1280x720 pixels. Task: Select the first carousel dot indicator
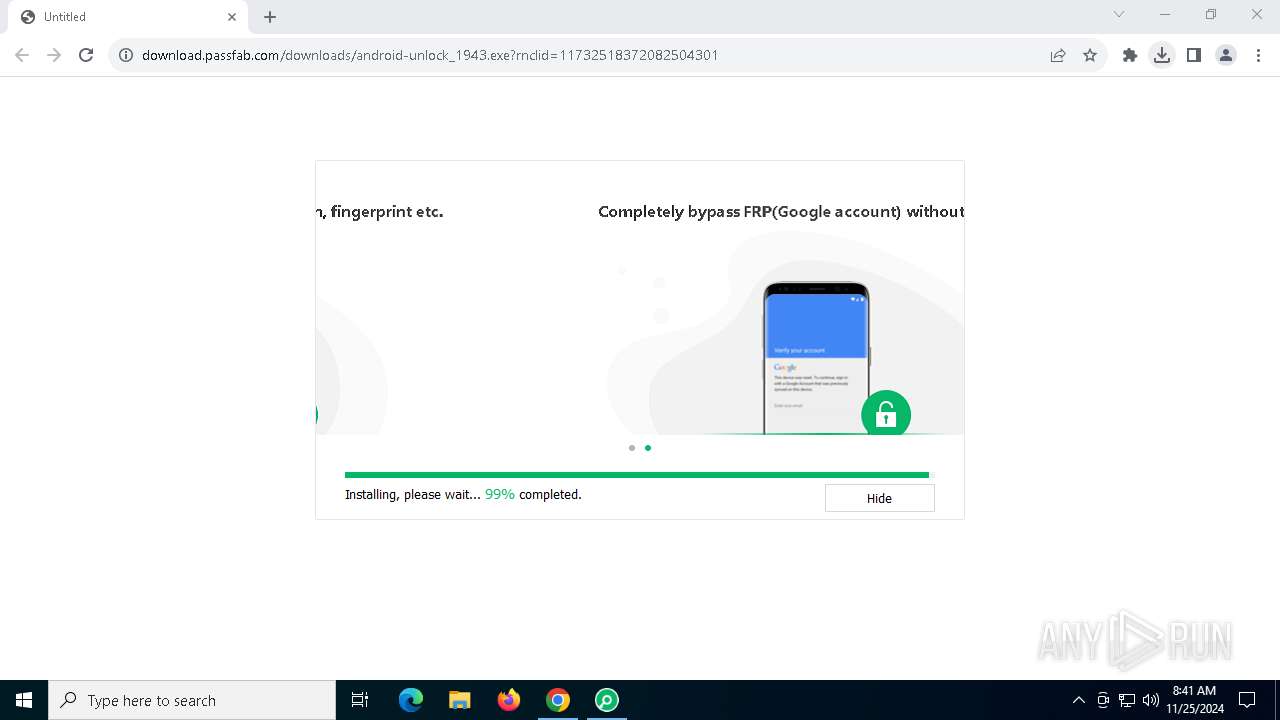tap(632, 448)
